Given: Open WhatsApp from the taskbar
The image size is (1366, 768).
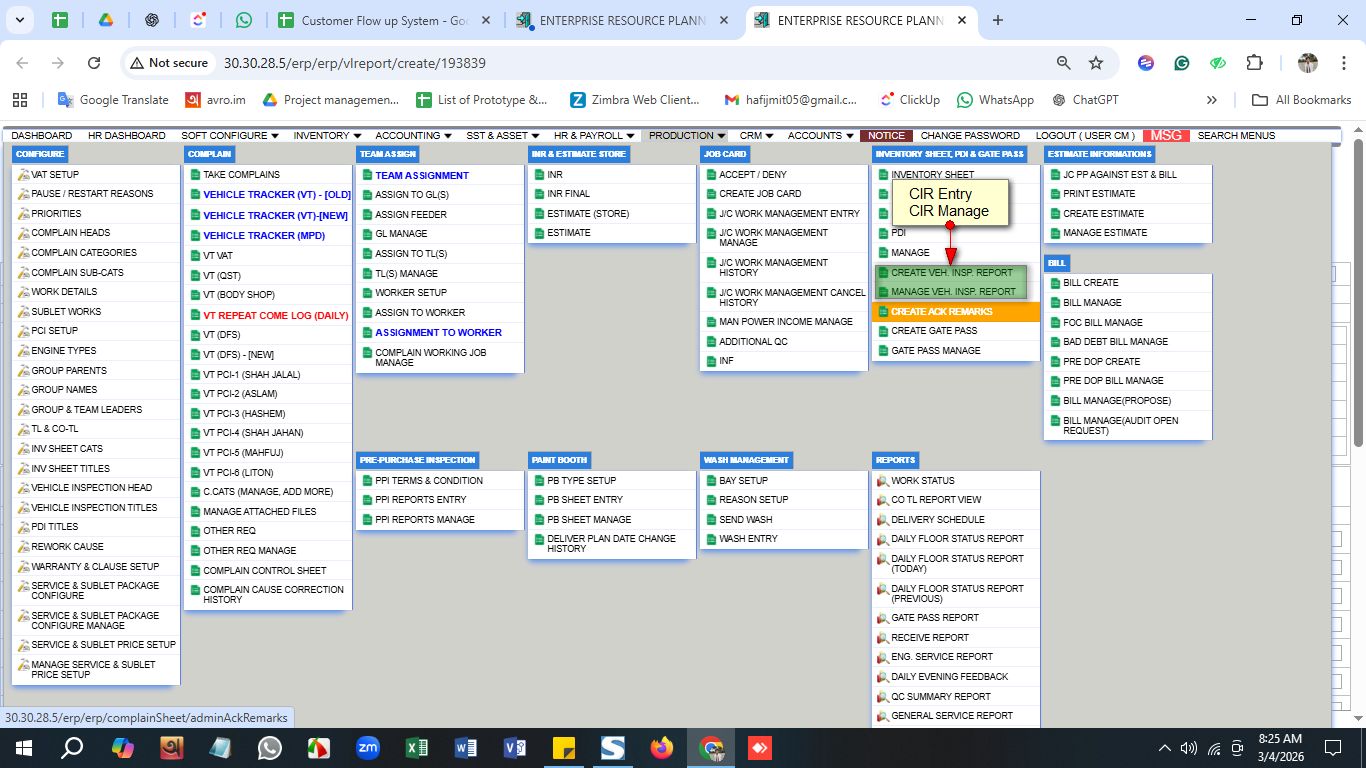Looking at the screenshot, I should click(x=270, y=748).
